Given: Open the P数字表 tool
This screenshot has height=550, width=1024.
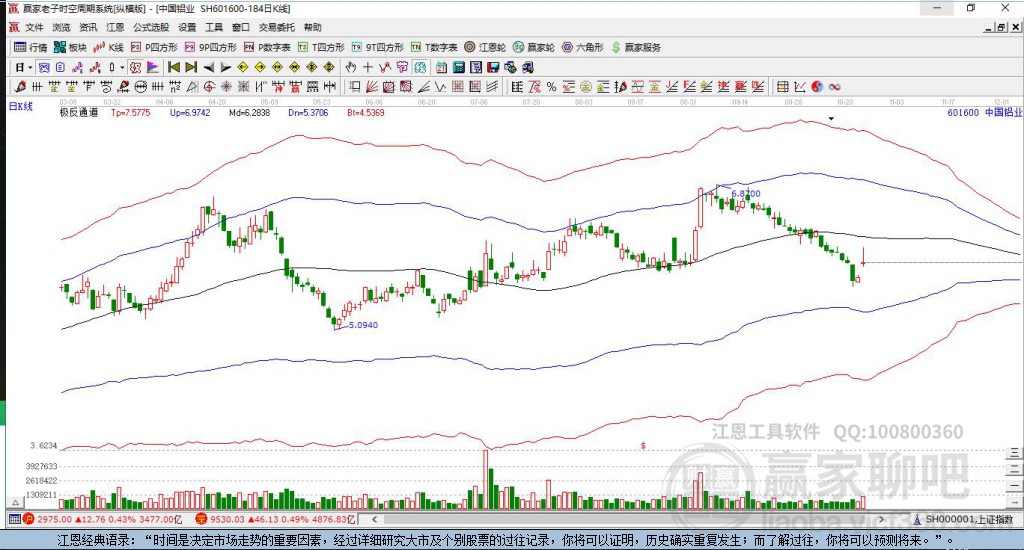Looking at the screenshot, I should click(x=267, y=47).
